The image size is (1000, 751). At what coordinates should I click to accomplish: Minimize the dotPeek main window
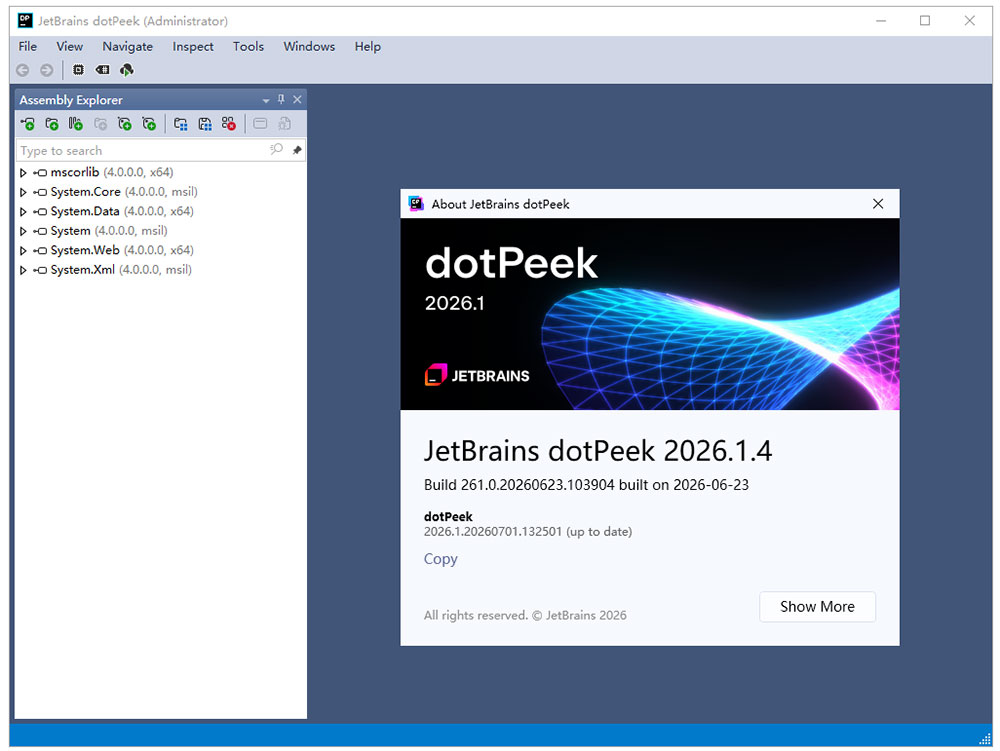coord(881,20)
